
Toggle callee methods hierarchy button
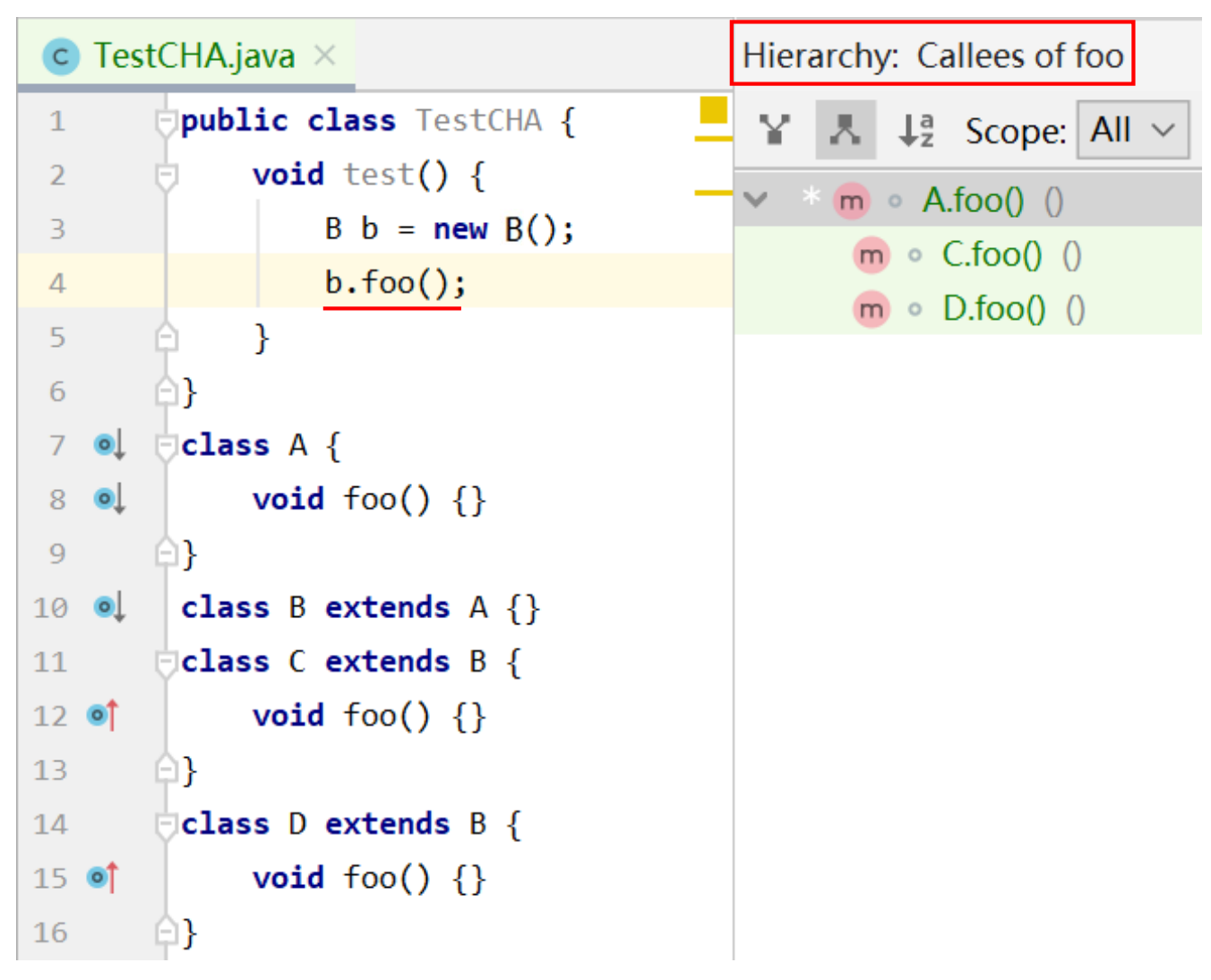pyautogui.click(x=845, y=130)
